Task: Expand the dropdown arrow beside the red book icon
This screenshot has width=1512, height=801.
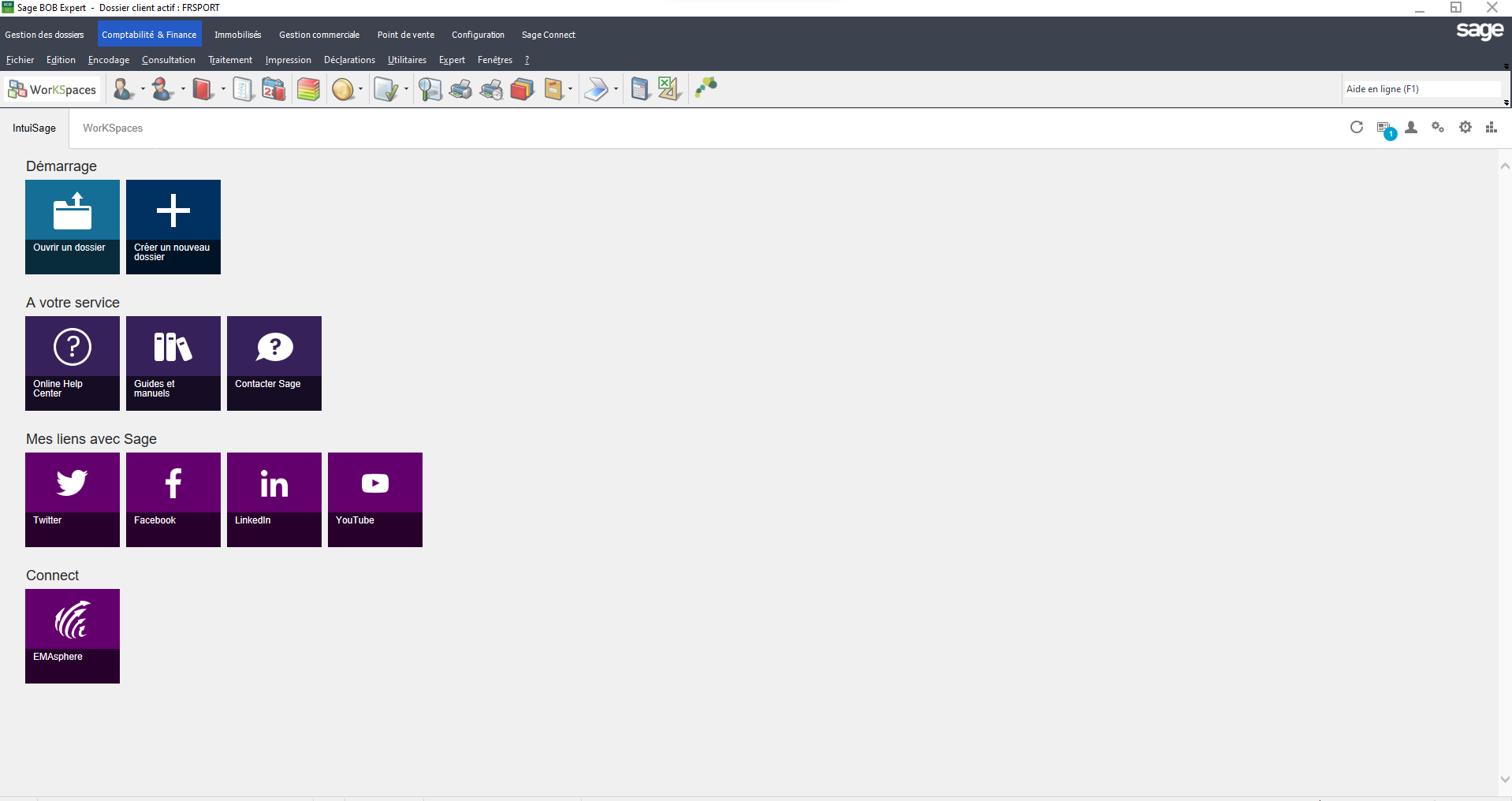Action: pyautogui.click(x=223, y=89)
